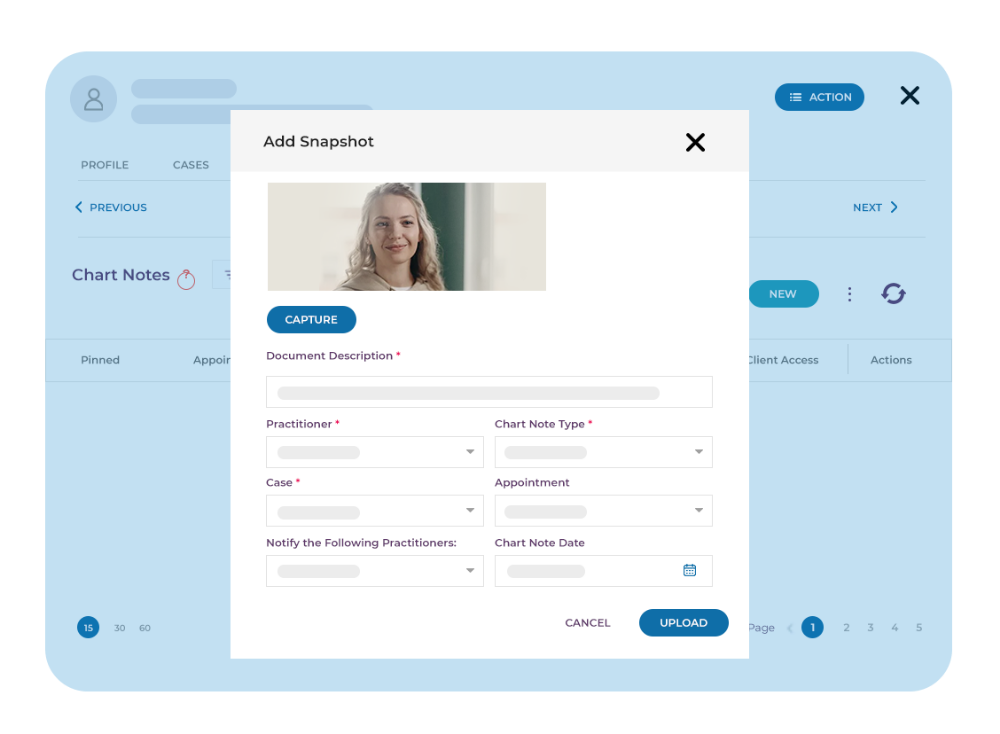Click the X icon at the top right
1000x734 pixels.
909,95
